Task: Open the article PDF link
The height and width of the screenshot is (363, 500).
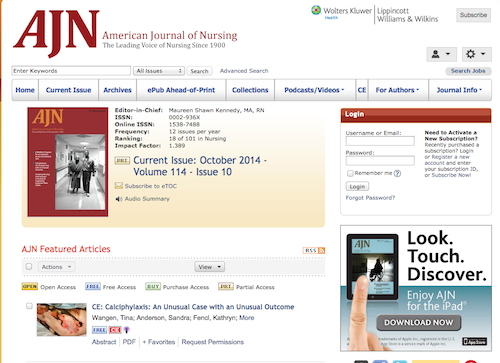Action: (129, 342)
